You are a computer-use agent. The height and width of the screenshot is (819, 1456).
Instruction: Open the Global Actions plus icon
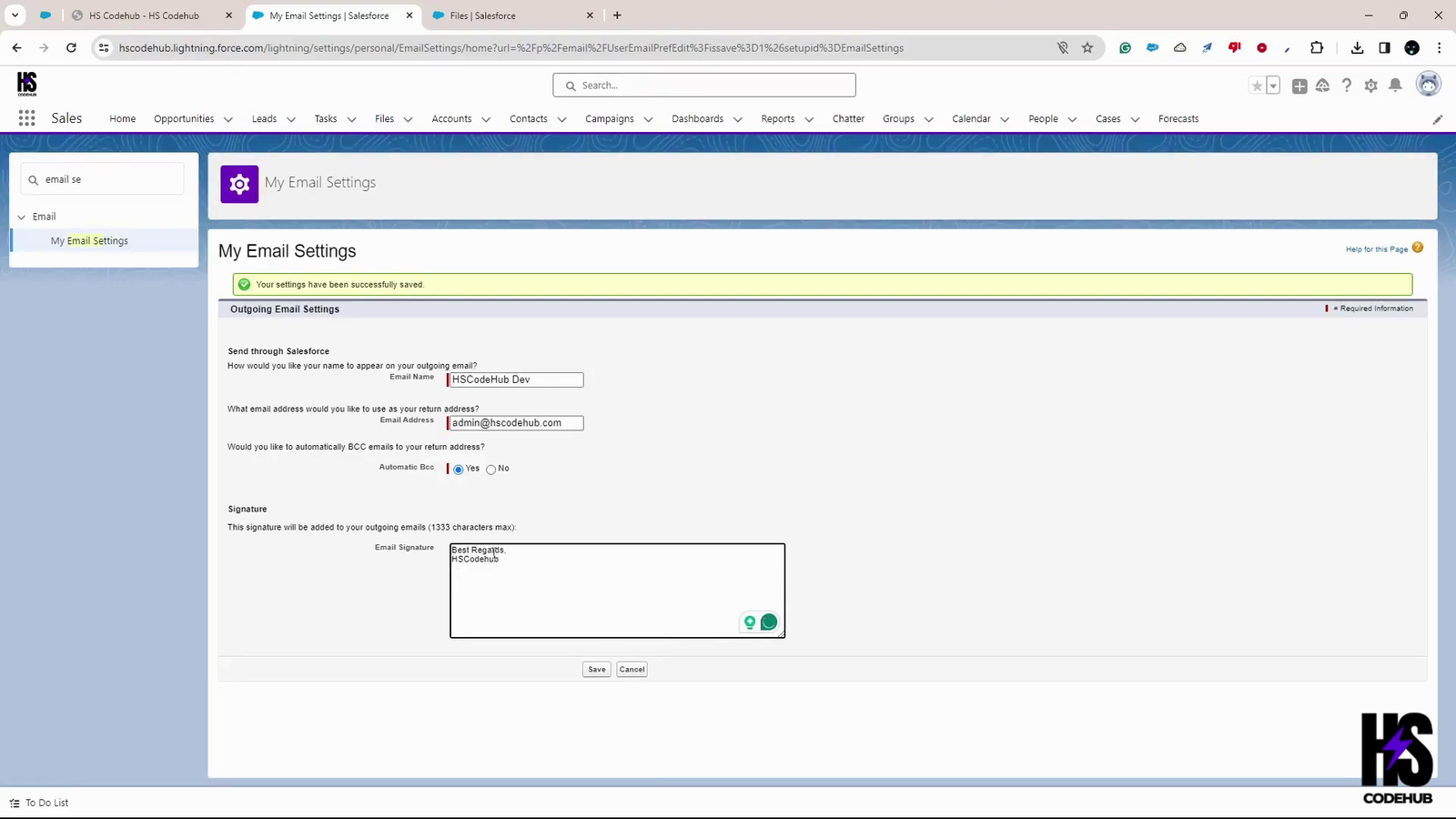coord(1299,86)
